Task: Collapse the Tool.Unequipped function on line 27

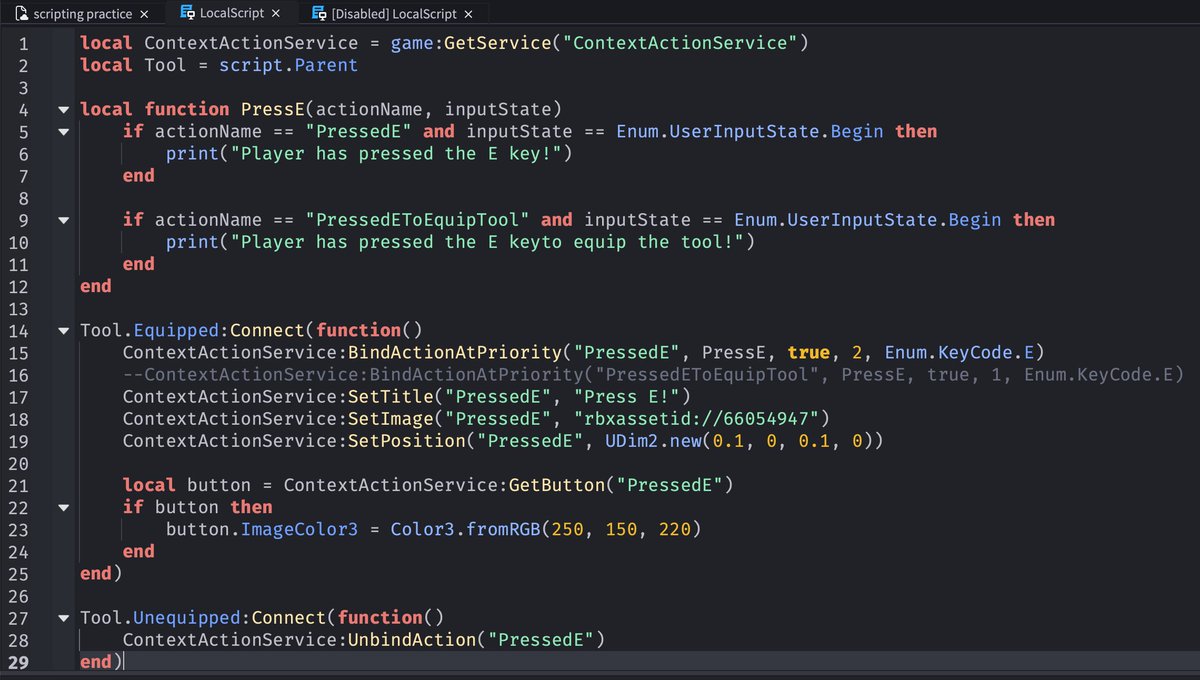Action: coord(64,618)
